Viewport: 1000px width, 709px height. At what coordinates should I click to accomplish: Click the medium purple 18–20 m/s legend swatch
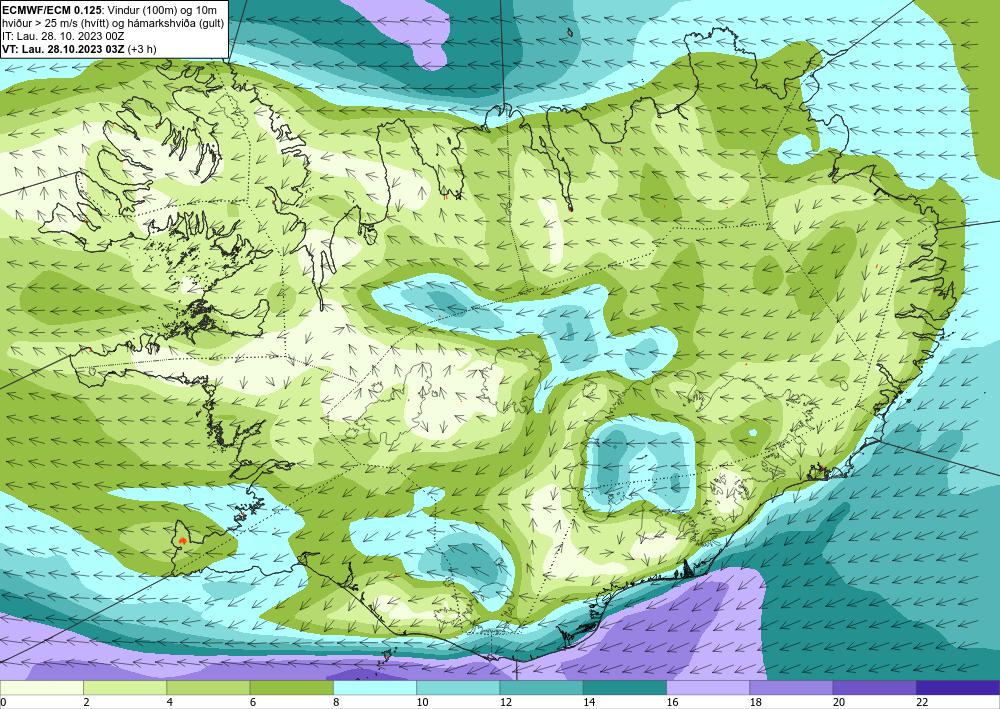[791, 688]
